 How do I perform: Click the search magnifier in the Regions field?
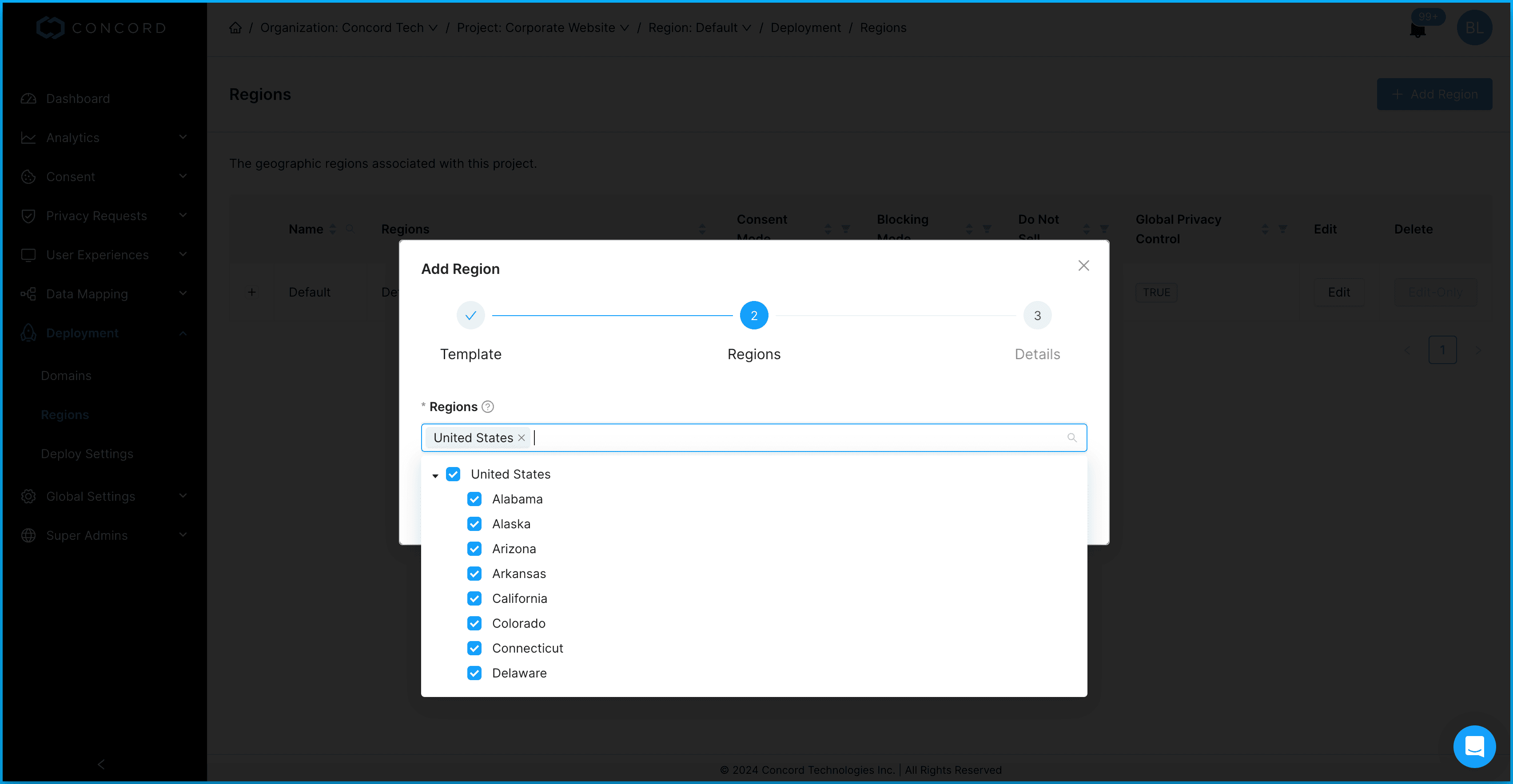click(x=1071, y=438)
